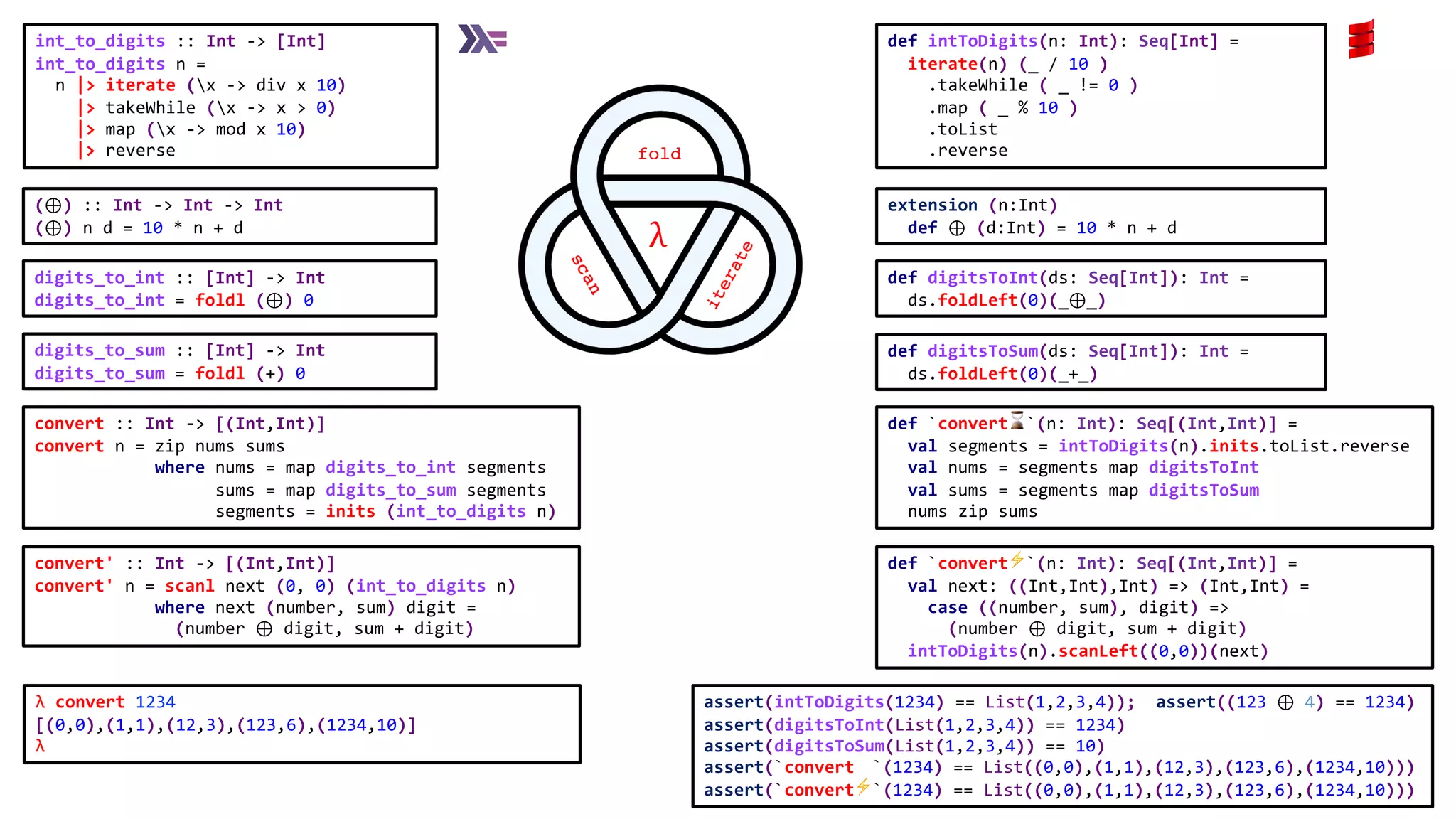Click 'where next (number, sum) digit ='
The height and width of the screenshot is (819, 1456).
click(x=316, y=608)
